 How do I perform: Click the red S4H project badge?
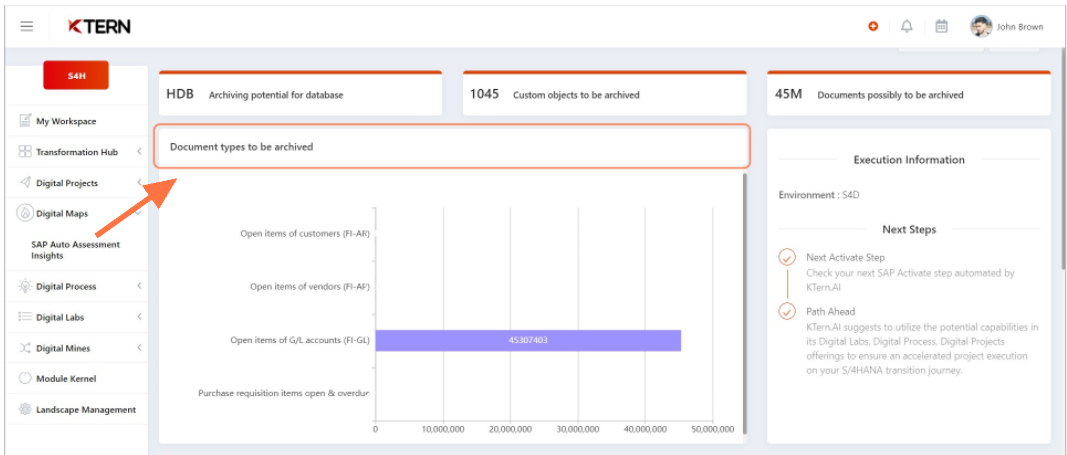(76, 76)
